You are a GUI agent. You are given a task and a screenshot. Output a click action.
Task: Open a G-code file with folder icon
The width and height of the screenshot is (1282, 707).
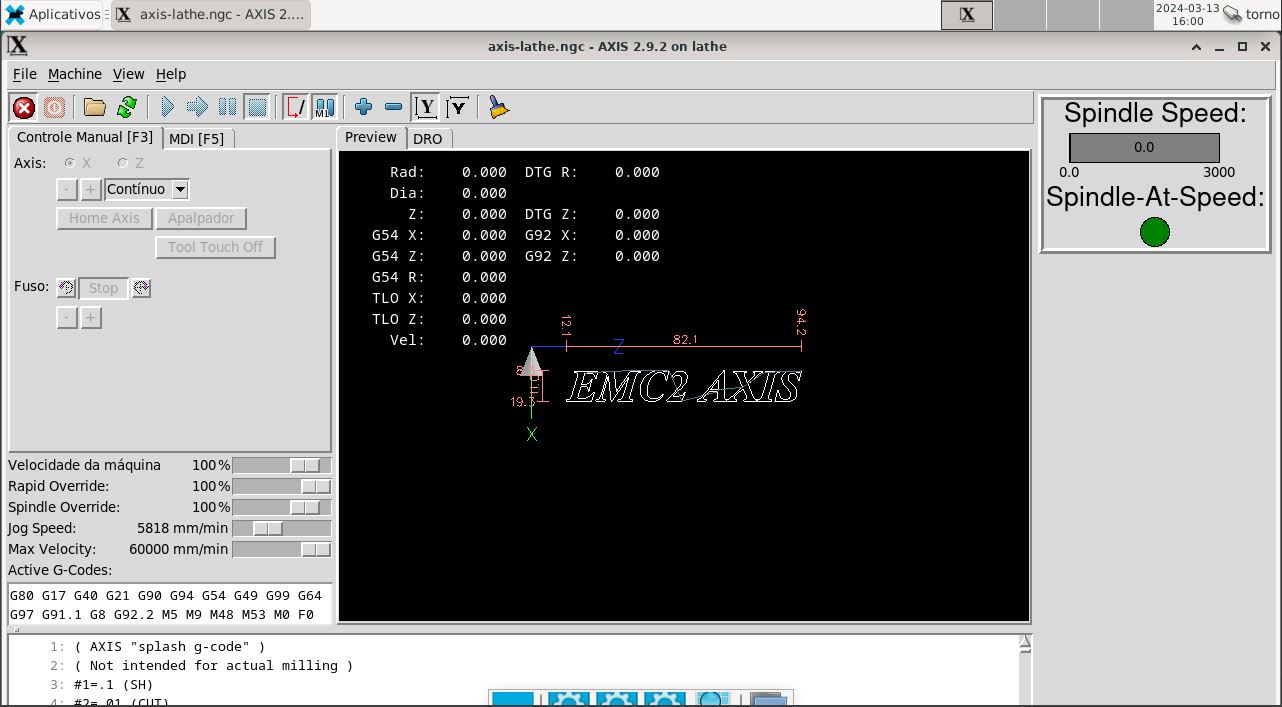click(x=95, y=107)
